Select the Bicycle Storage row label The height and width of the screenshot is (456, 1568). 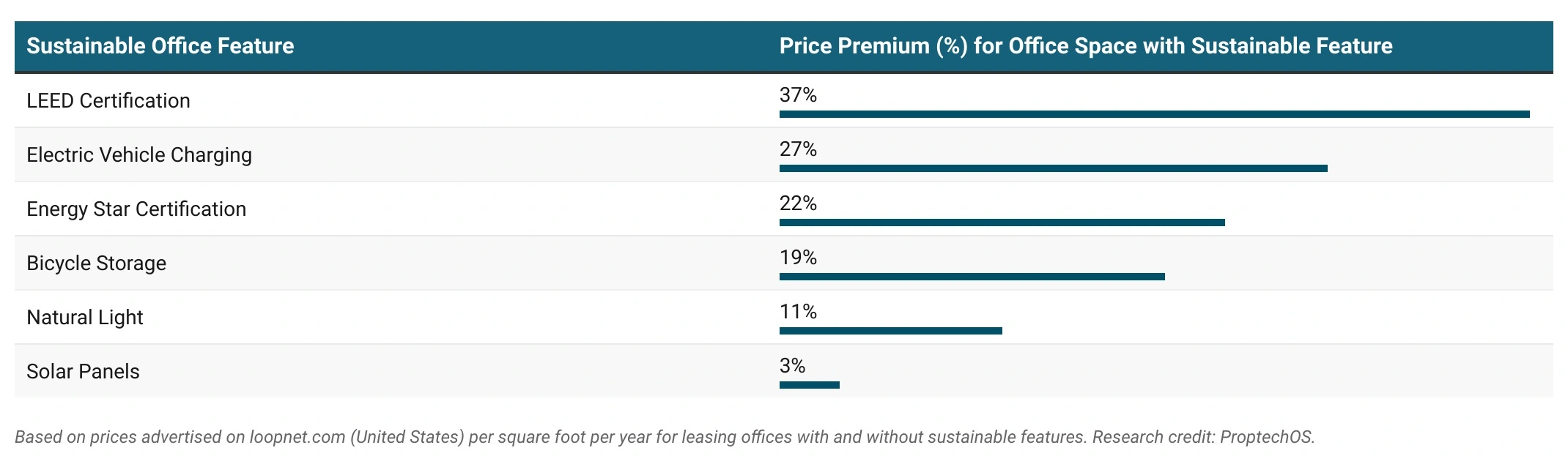[96, 263]
